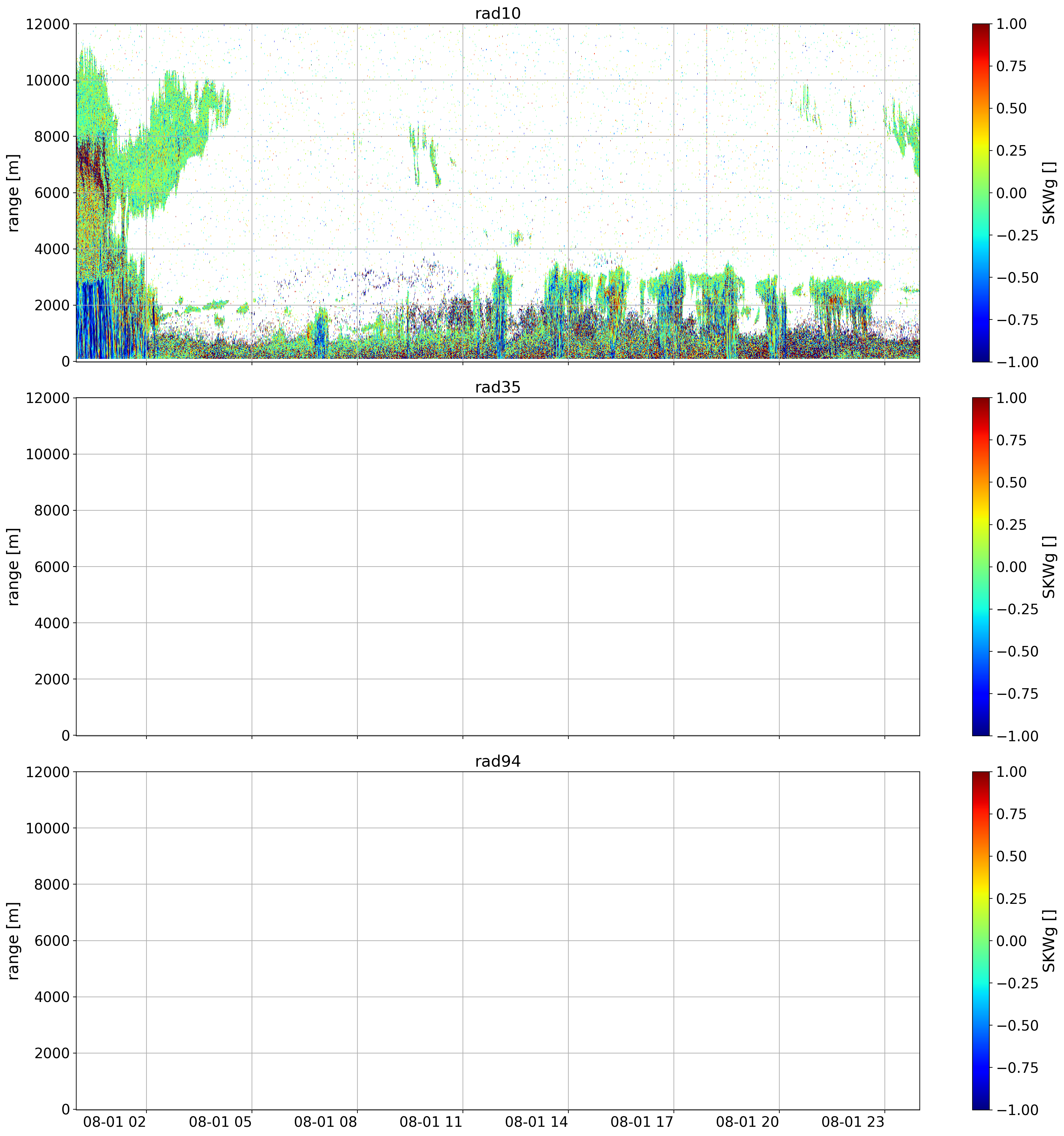Click the 10000 tick on rad10 y-axis
Screen dimensions: 1064x1136
47,81
